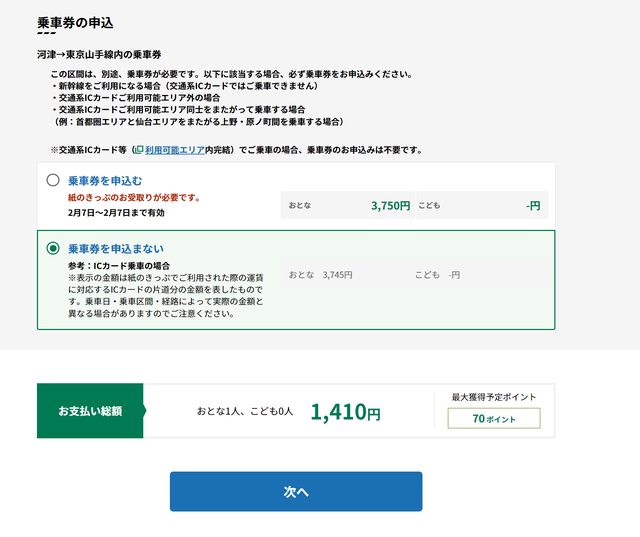The height and width of the screenshot is (537, 640).
Task: Click the external-link icon beside 利用可能エリア
Action: [138, 149]
